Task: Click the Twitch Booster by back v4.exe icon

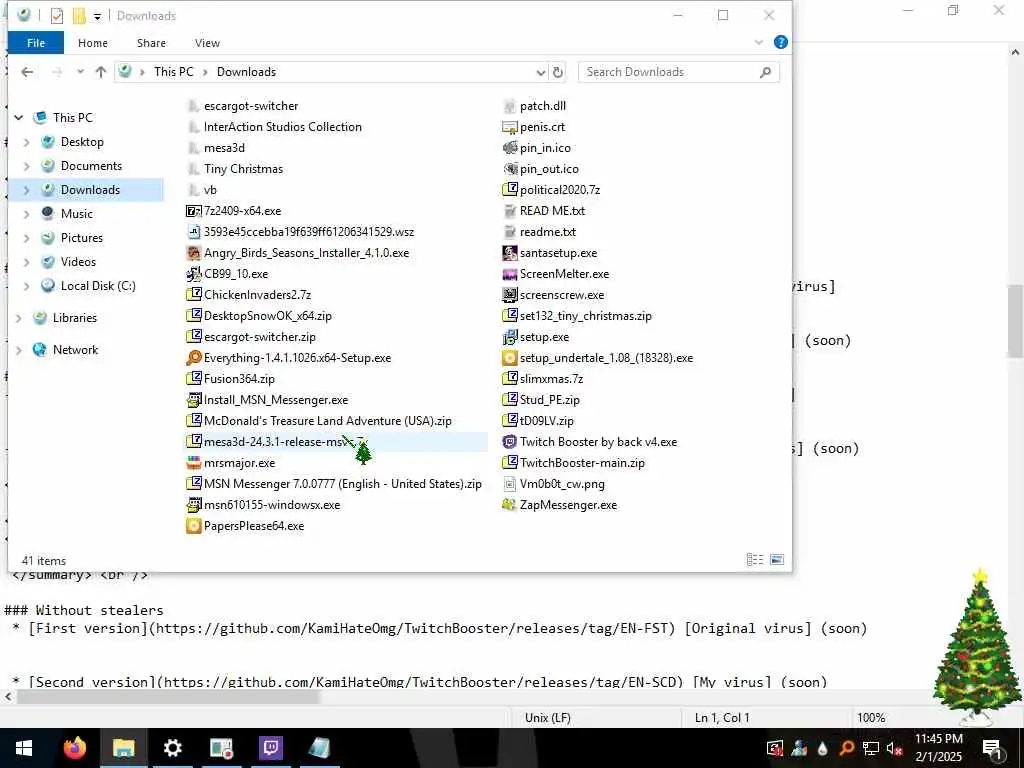Action: 509,442
